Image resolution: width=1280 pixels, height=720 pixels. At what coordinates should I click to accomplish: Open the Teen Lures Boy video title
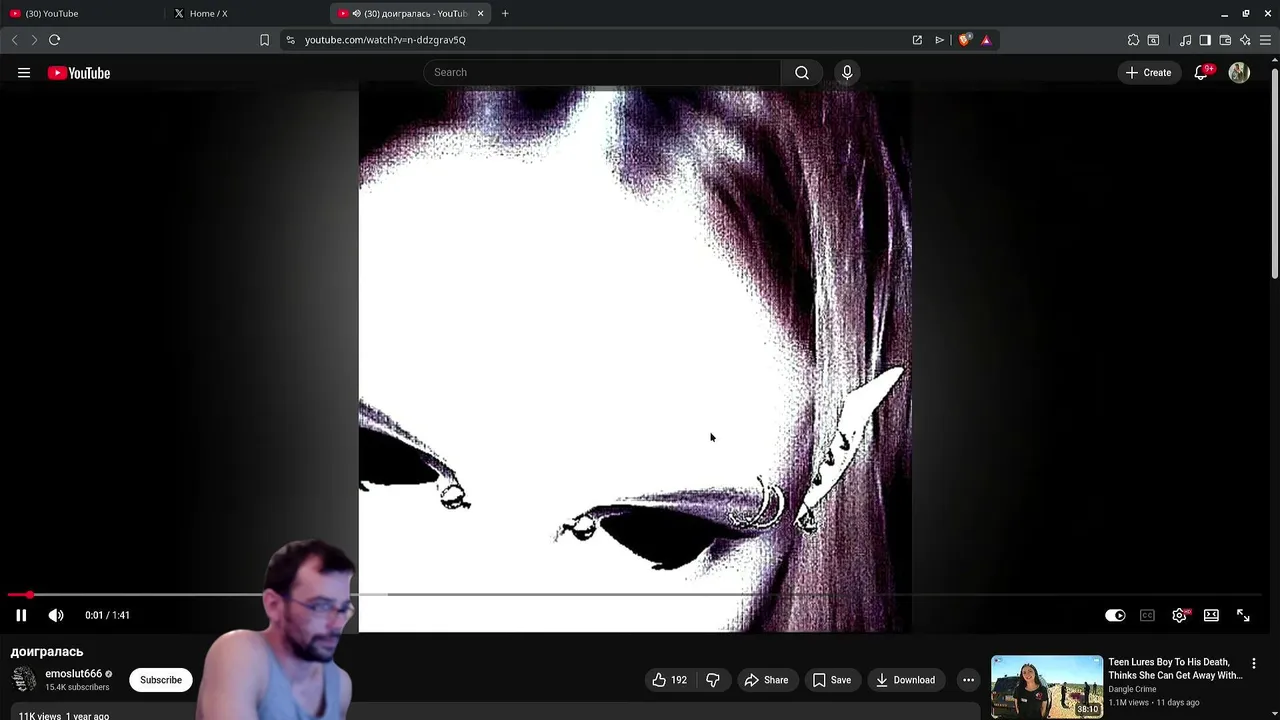pos(1175,668)
